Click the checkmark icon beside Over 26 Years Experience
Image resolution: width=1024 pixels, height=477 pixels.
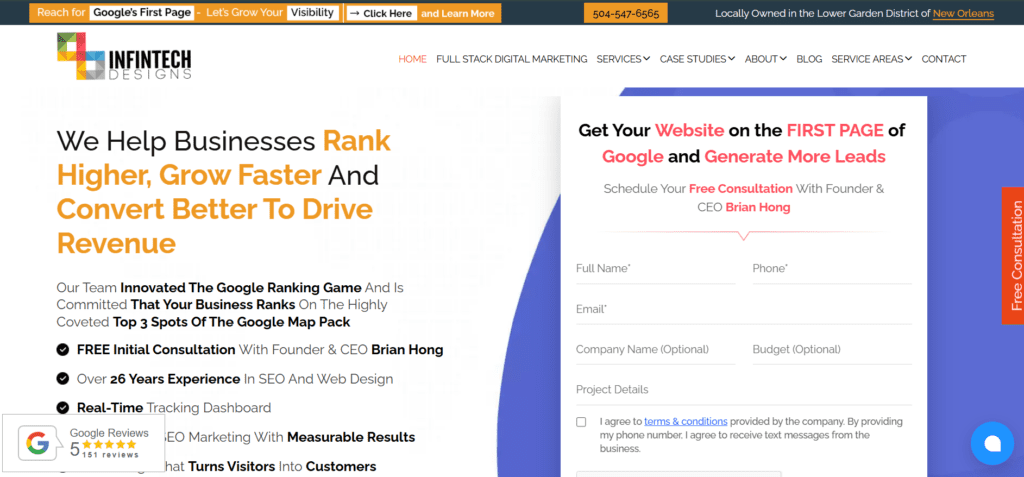[63, 379]
